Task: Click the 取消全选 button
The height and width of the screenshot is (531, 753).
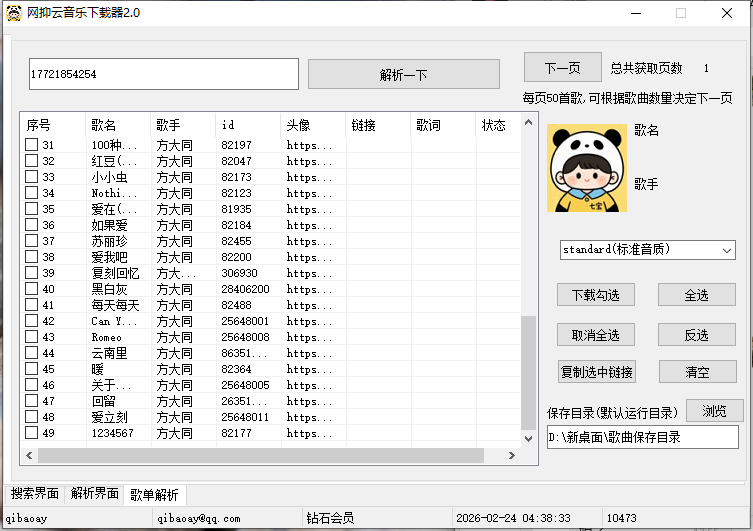Action: click(595, 335)
